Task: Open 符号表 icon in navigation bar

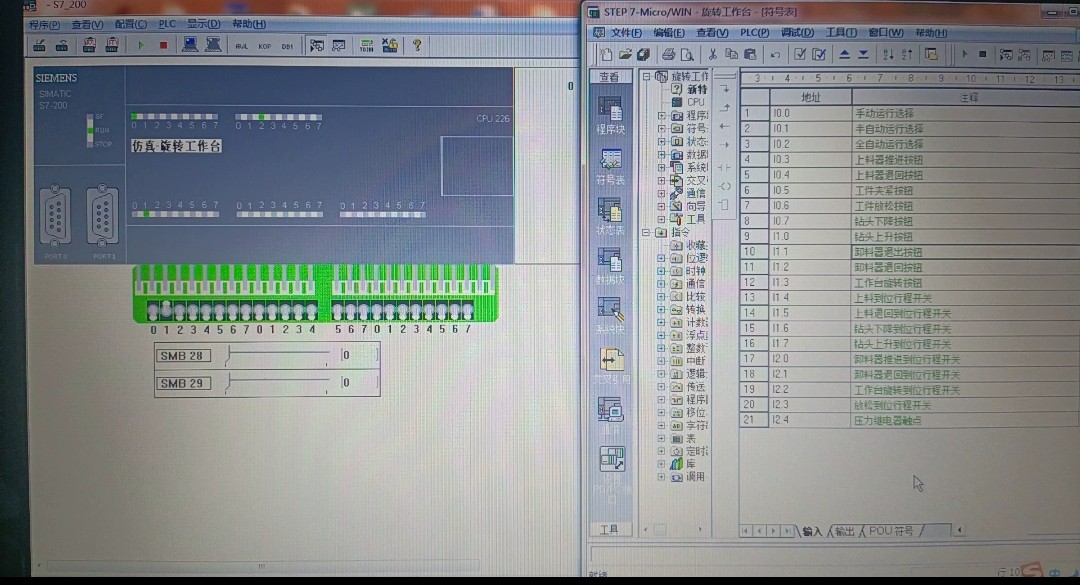Action: click(610, 167)
